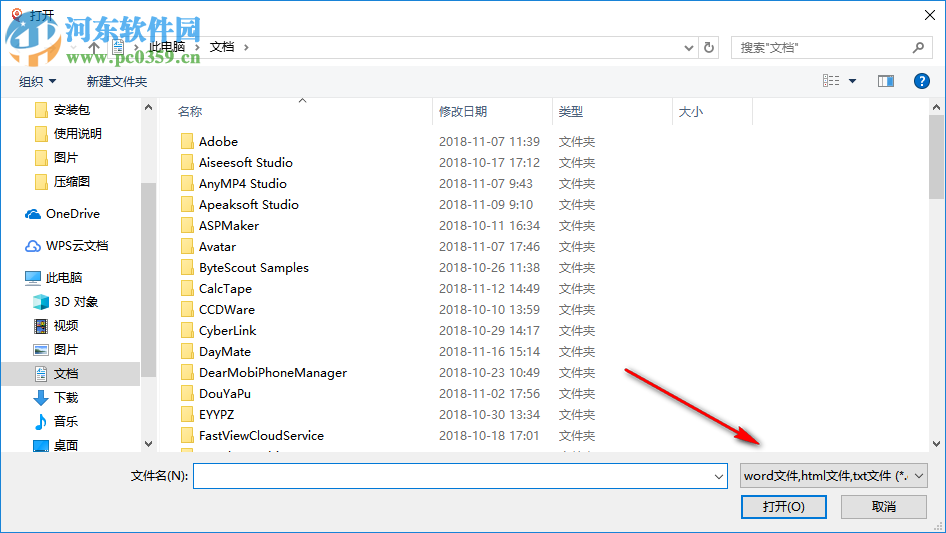Open the view options dropdown arrow
The width and height of the screenshot is (946, 533).
[852, 81]
